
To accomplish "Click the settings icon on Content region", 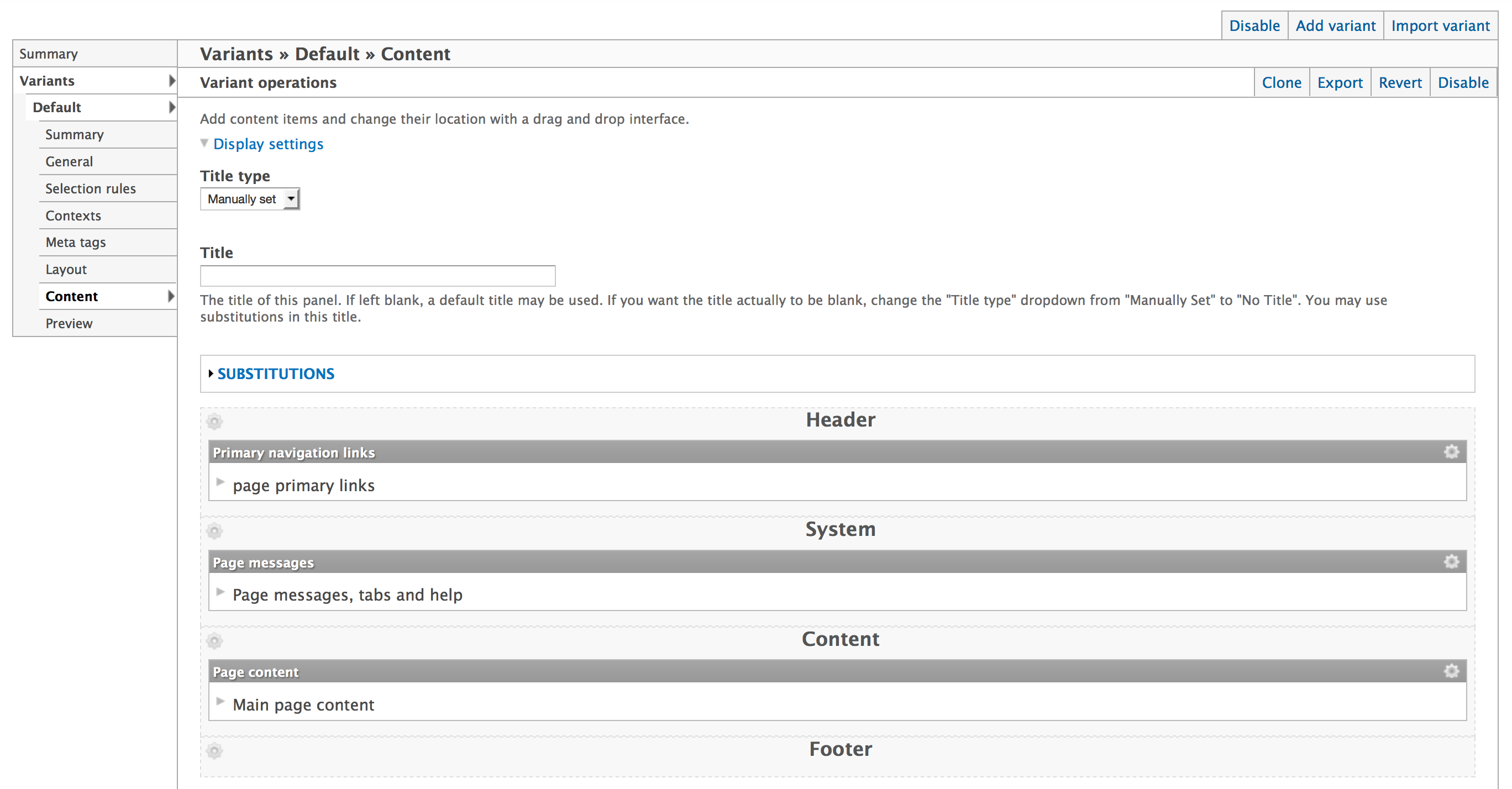I will pos(214,640).
